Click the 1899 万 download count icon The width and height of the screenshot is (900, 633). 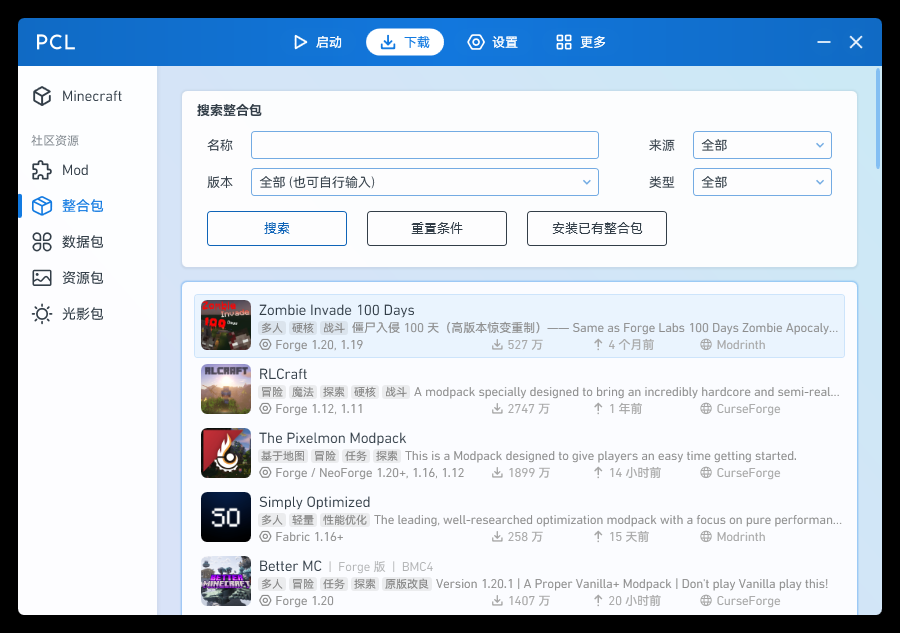(x=497, y=472)
